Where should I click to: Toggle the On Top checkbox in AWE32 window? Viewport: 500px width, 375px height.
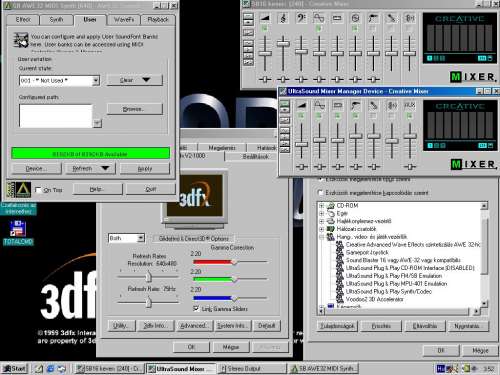pos(38,190)
